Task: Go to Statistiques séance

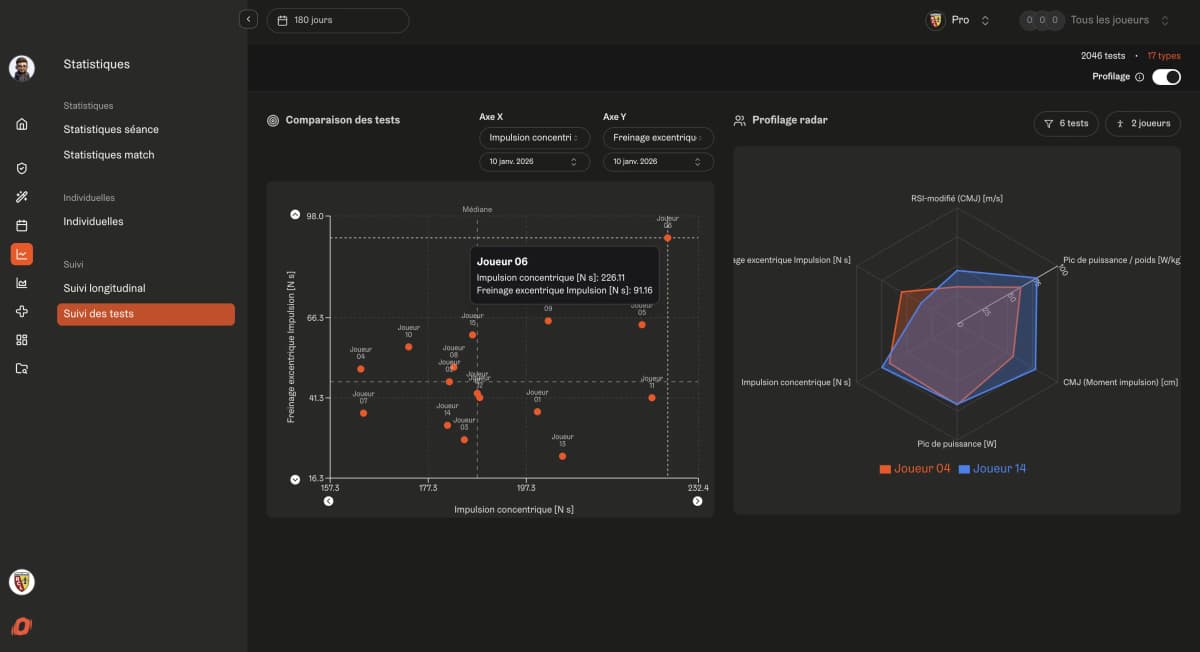Action: 111,129
